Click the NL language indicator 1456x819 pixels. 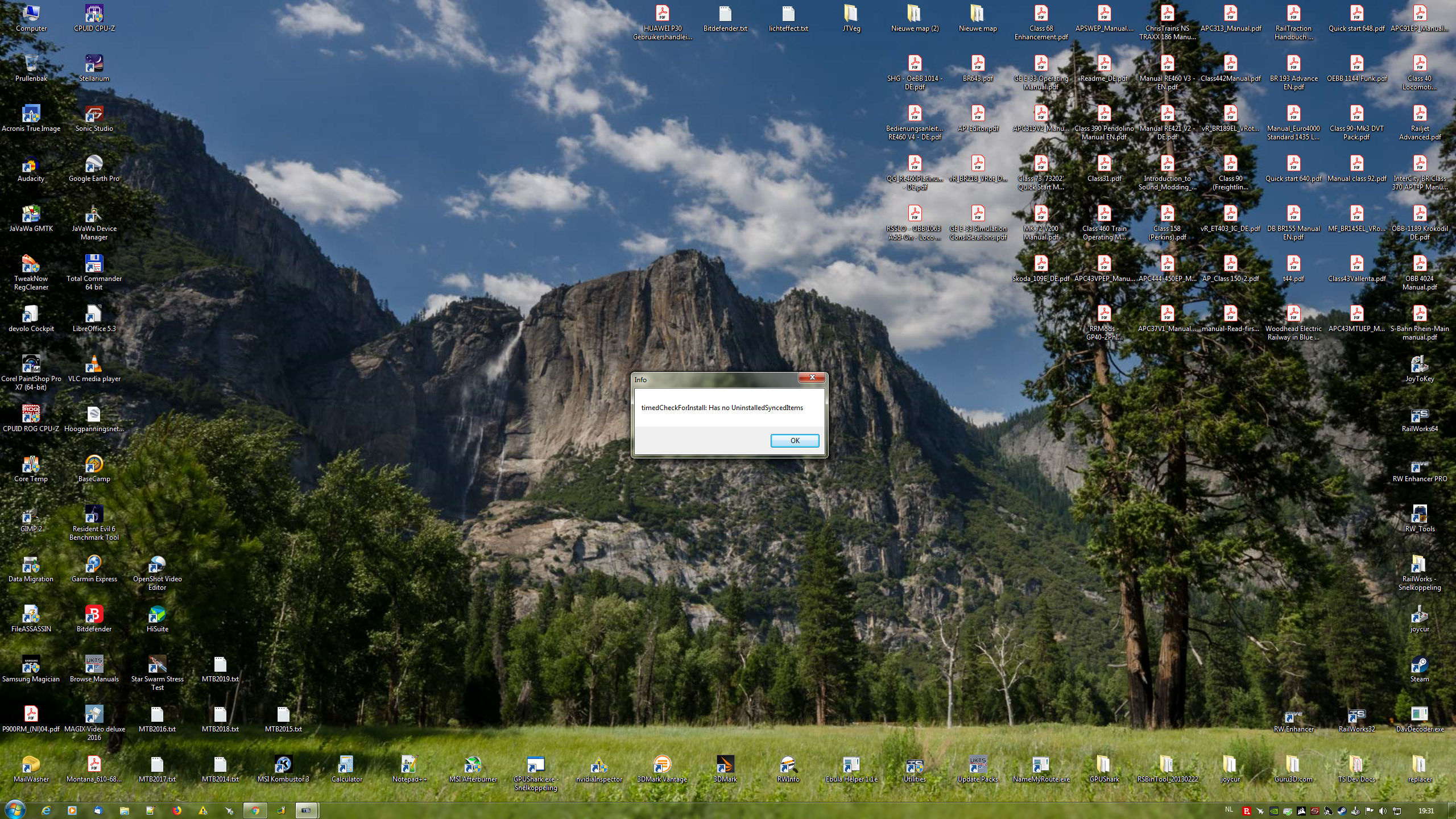pos(1228,810)
